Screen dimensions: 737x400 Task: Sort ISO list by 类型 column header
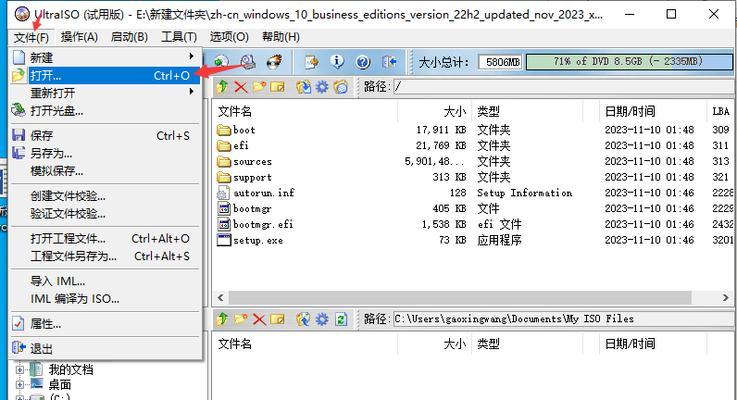[526, 111]
